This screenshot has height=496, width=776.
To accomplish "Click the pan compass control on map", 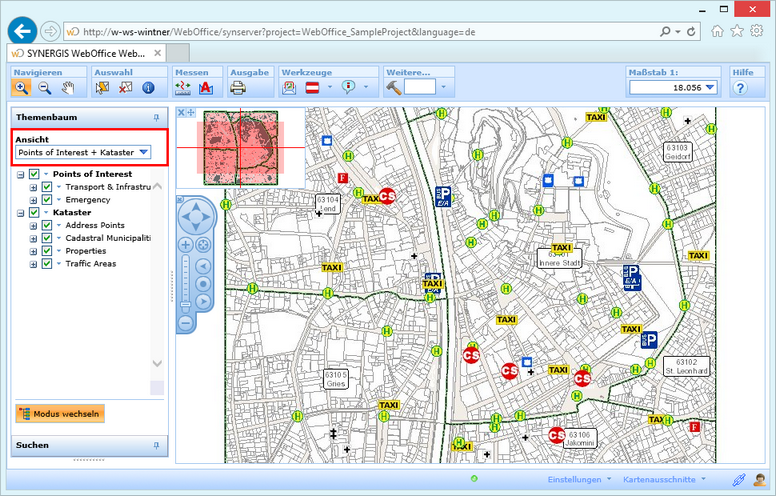I will [197, 216].
